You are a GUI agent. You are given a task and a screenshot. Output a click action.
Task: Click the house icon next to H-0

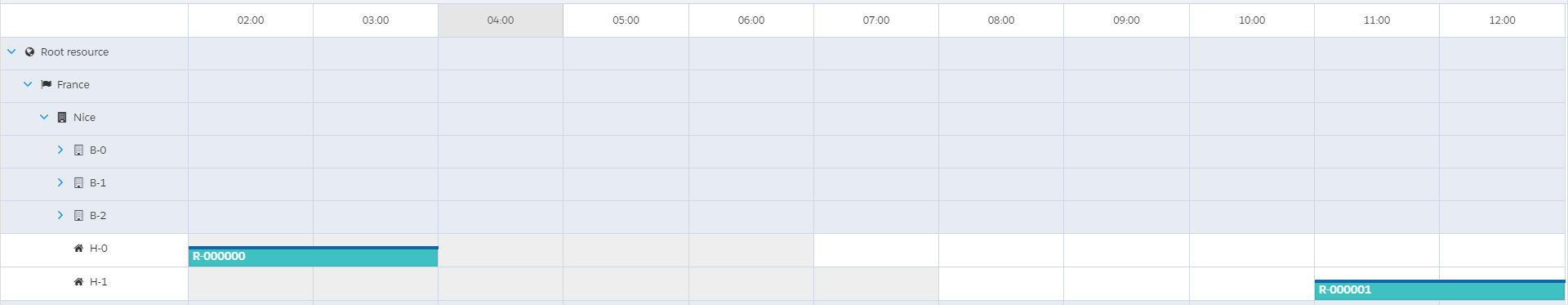[x=78, y=248]
